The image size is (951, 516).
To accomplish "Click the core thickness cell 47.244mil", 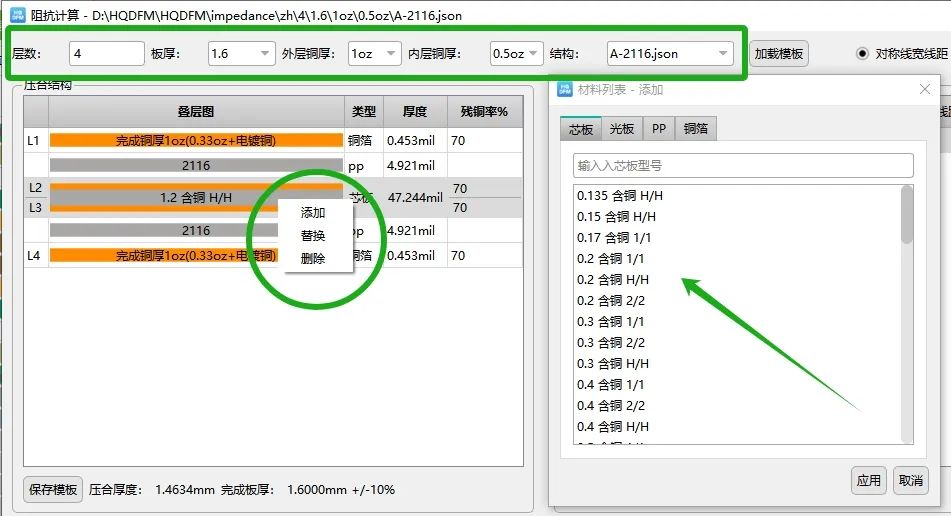I will tap(415, 198).
